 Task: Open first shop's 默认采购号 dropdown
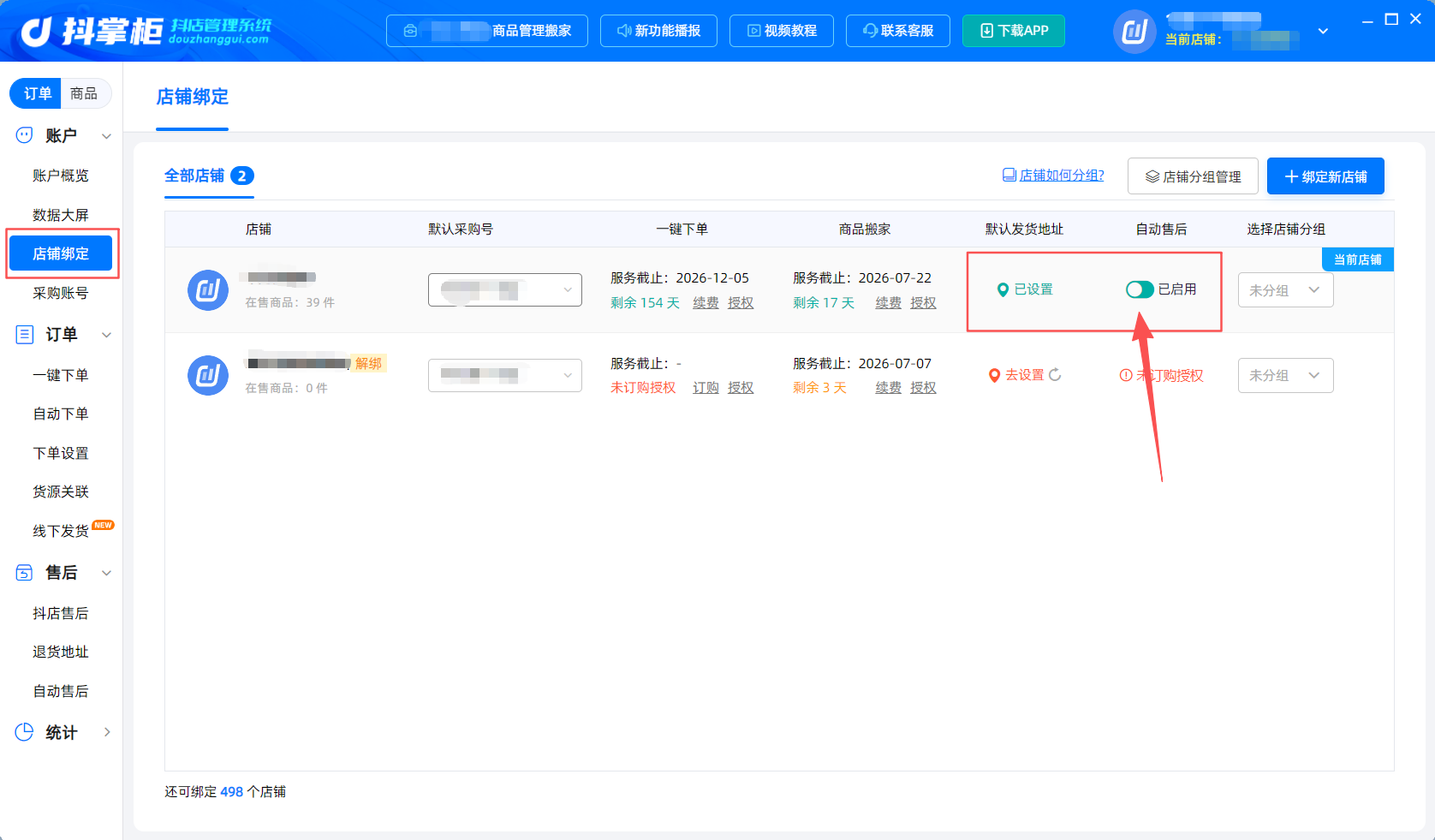coord(505,289)
